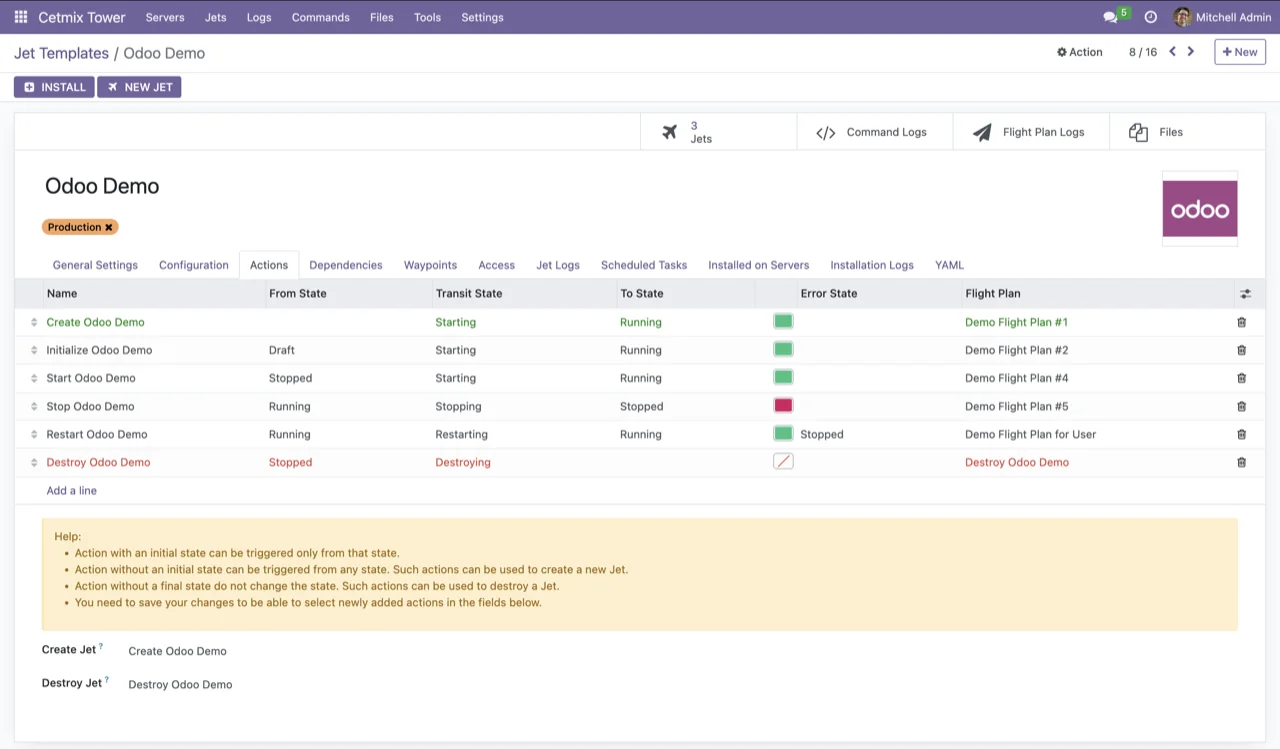Click the apps grid icon beside Cetmix Tower

(19, 17)
